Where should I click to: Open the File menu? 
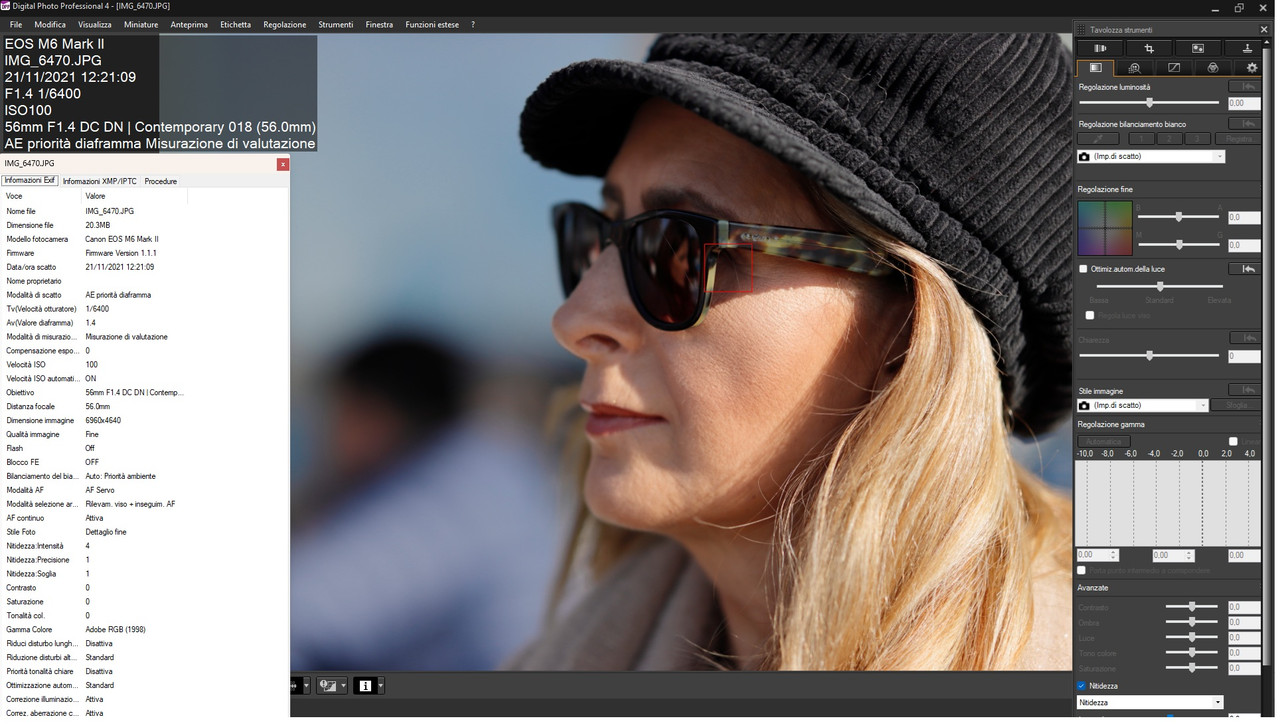click(16, 24)
